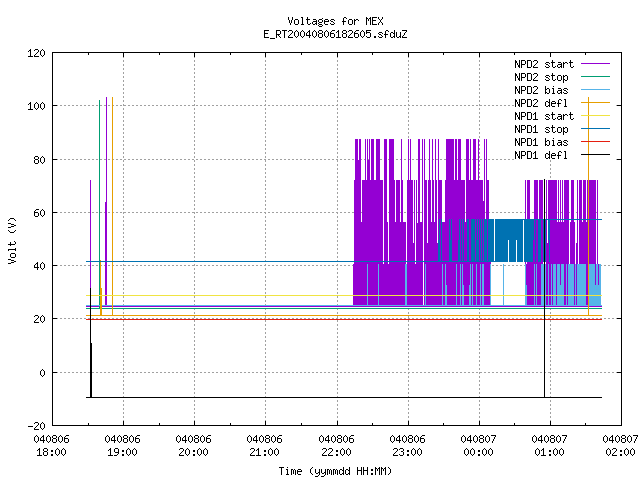Click the x-axis tick '040806 18:00'

[x=51, y=446]
